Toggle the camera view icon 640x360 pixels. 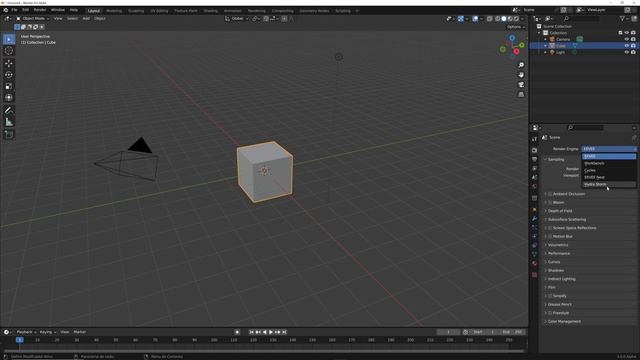point(521,84)
